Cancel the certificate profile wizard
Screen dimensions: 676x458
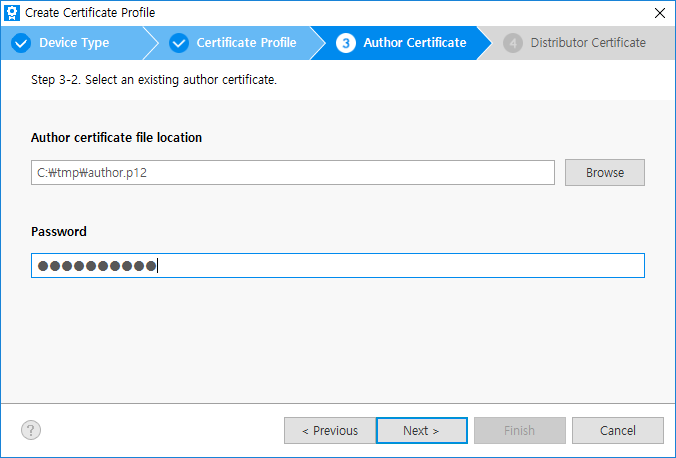(617, 431)
